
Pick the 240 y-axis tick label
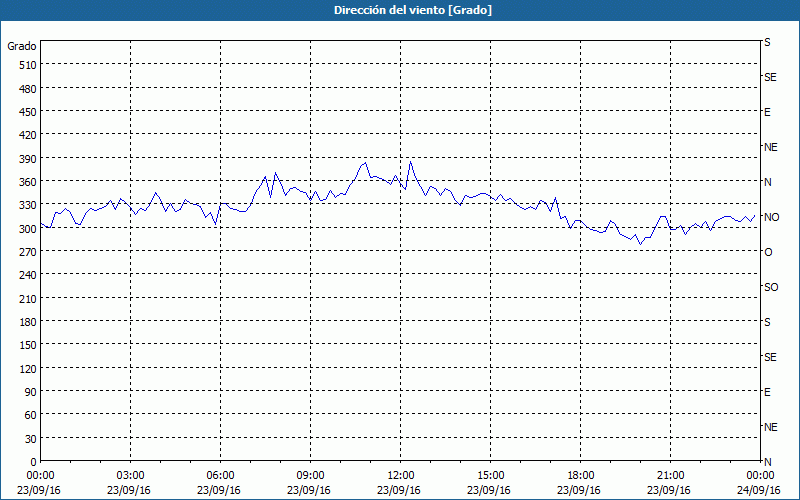click(x=28, y=276)
